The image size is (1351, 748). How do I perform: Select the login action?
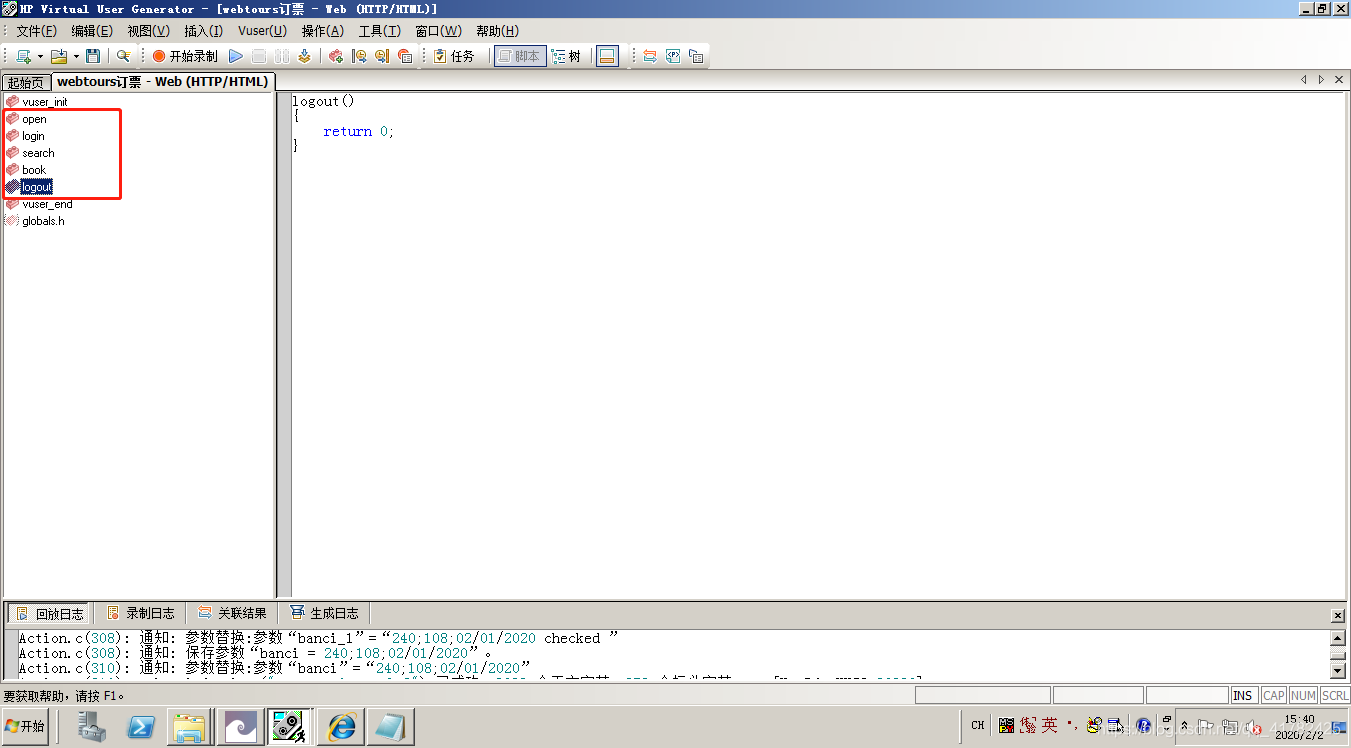[x=33, y=136]
